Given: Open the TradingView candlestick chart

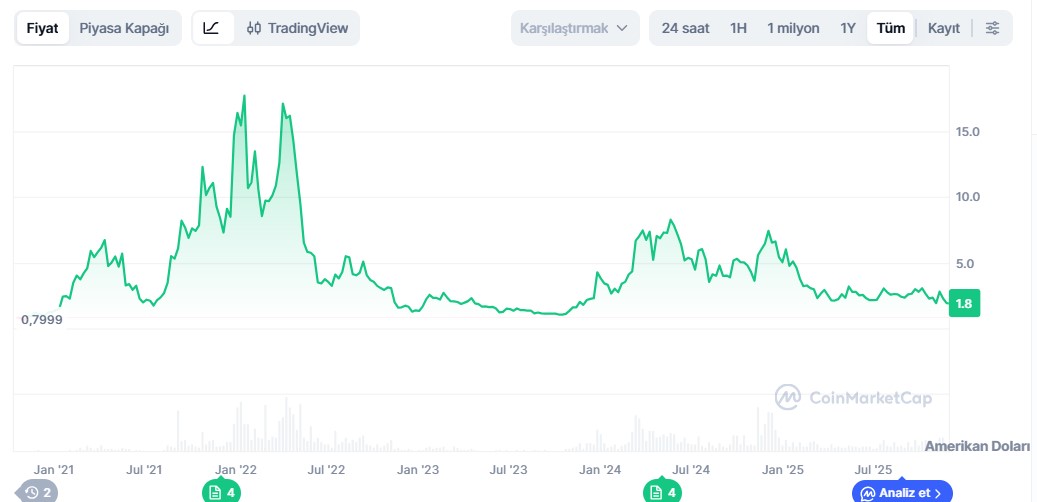Looking at the screenshot, I should pyautogui.click(x=297, y=28).
